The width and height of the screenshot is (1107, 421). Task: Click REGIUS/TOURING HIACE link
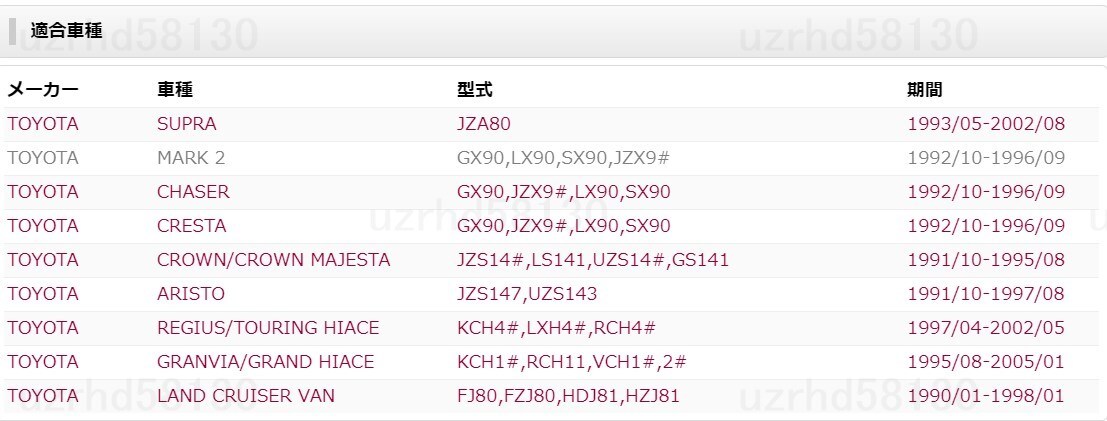click(x=268, y=328)
